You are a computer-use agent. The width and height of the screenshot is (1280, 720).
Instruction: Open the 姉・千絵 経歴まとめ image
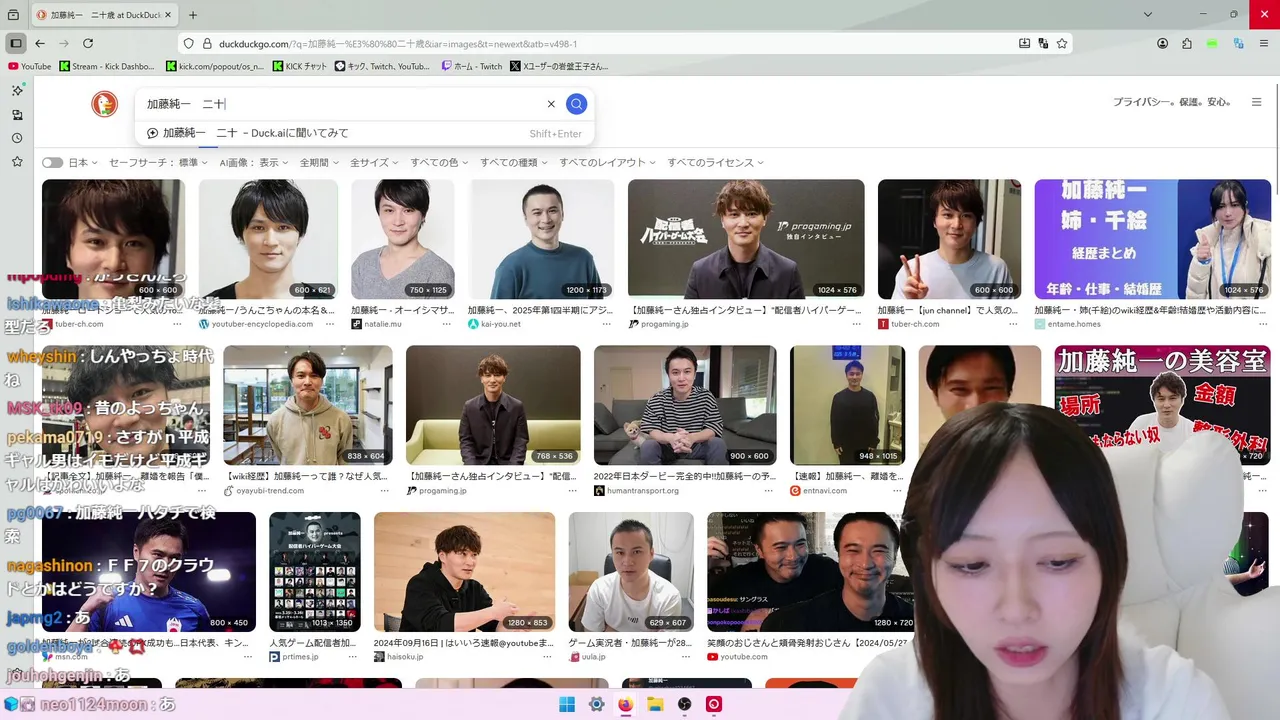(x=1153, y=239)
